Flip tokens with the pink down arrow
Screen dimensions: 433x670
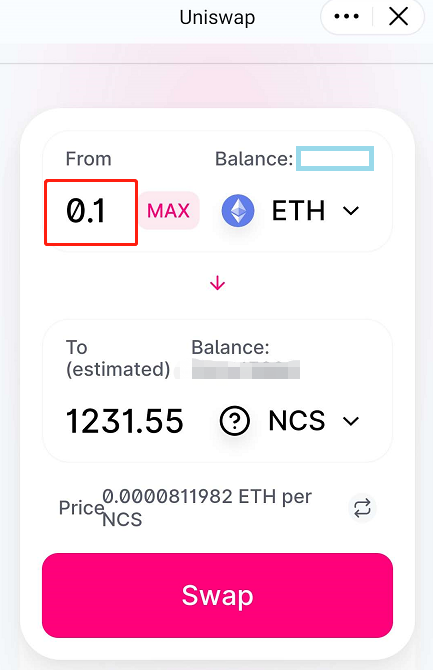click(218, 283)
